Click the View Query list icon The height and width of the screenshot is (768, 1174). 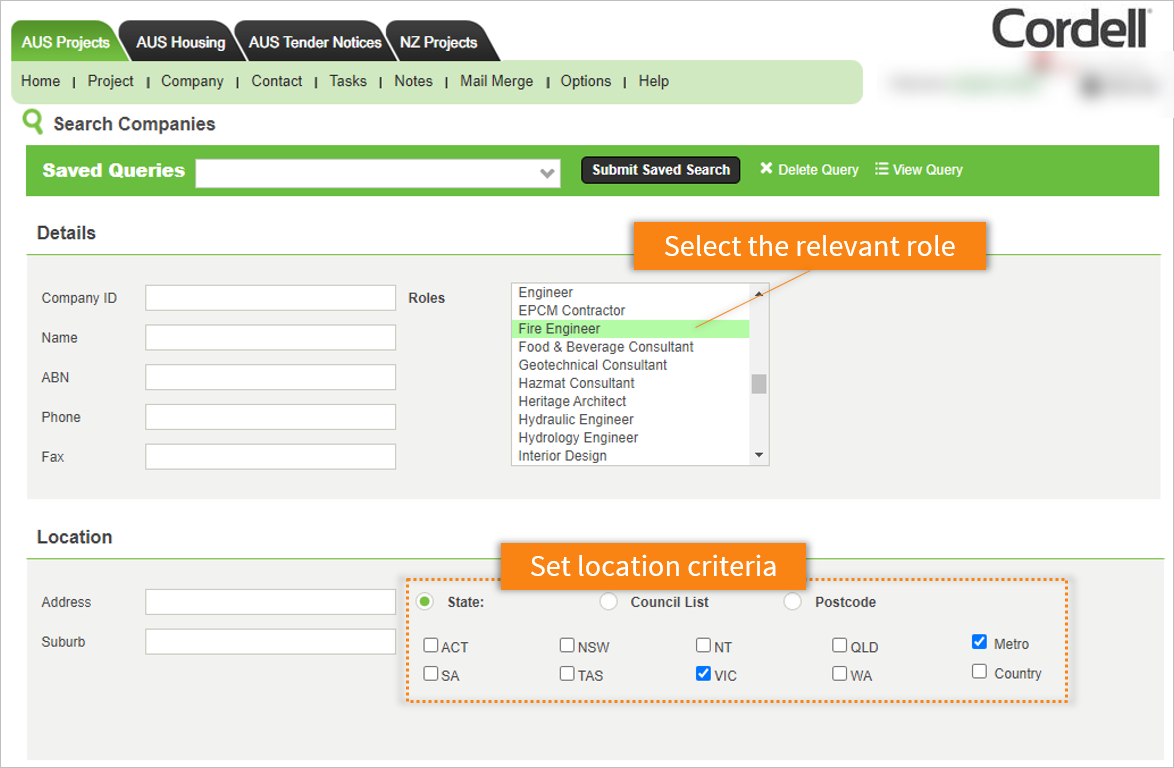click(x=882, y=168)
